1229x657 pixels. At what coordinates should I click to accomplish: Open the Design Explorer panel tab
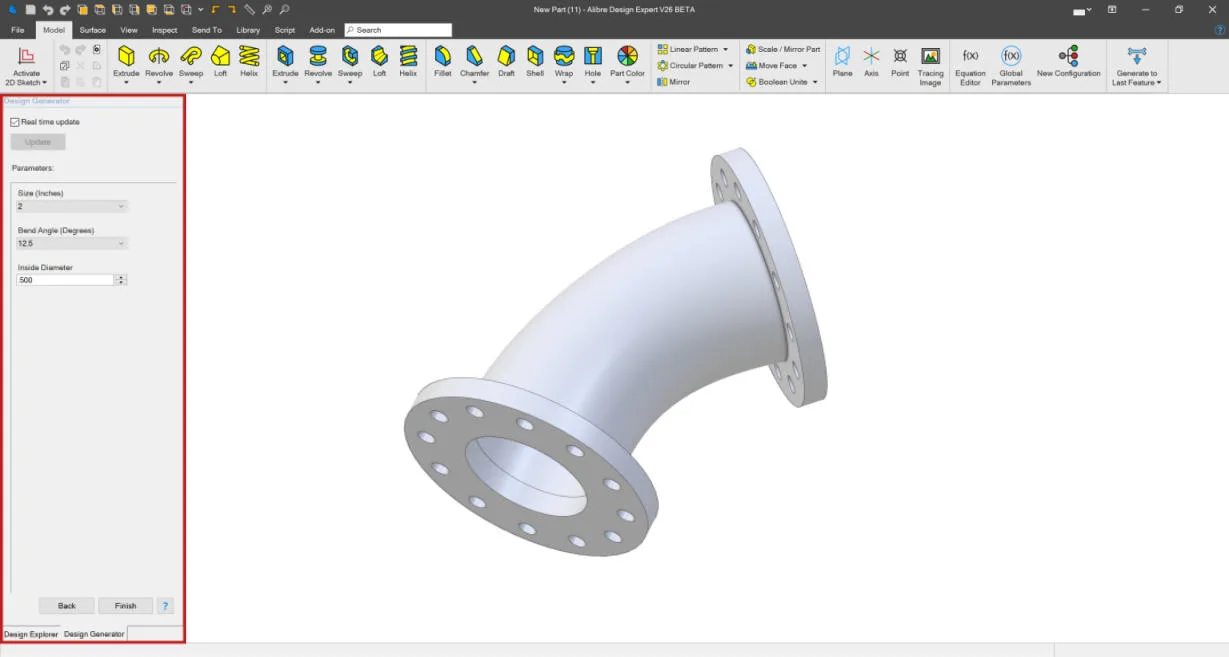tap(31, 634)
